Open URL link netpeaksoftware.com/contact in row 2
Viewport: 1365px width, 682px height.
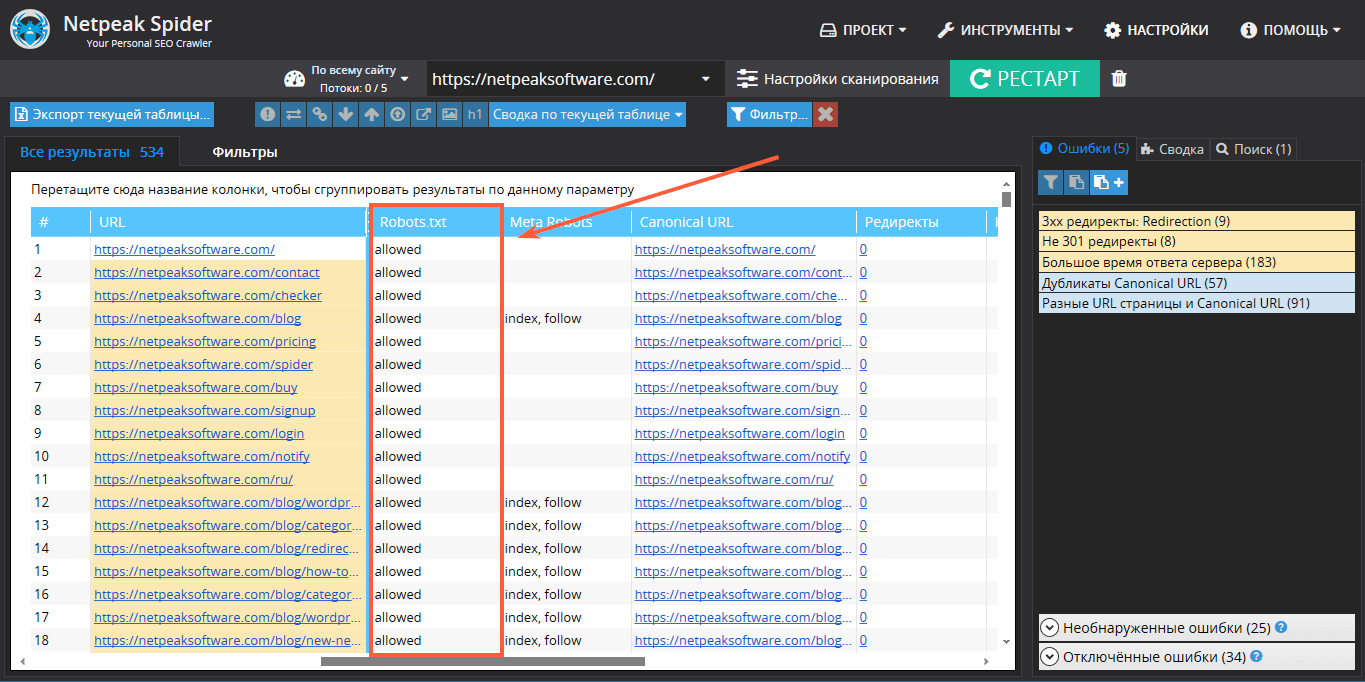coord(207,272)
